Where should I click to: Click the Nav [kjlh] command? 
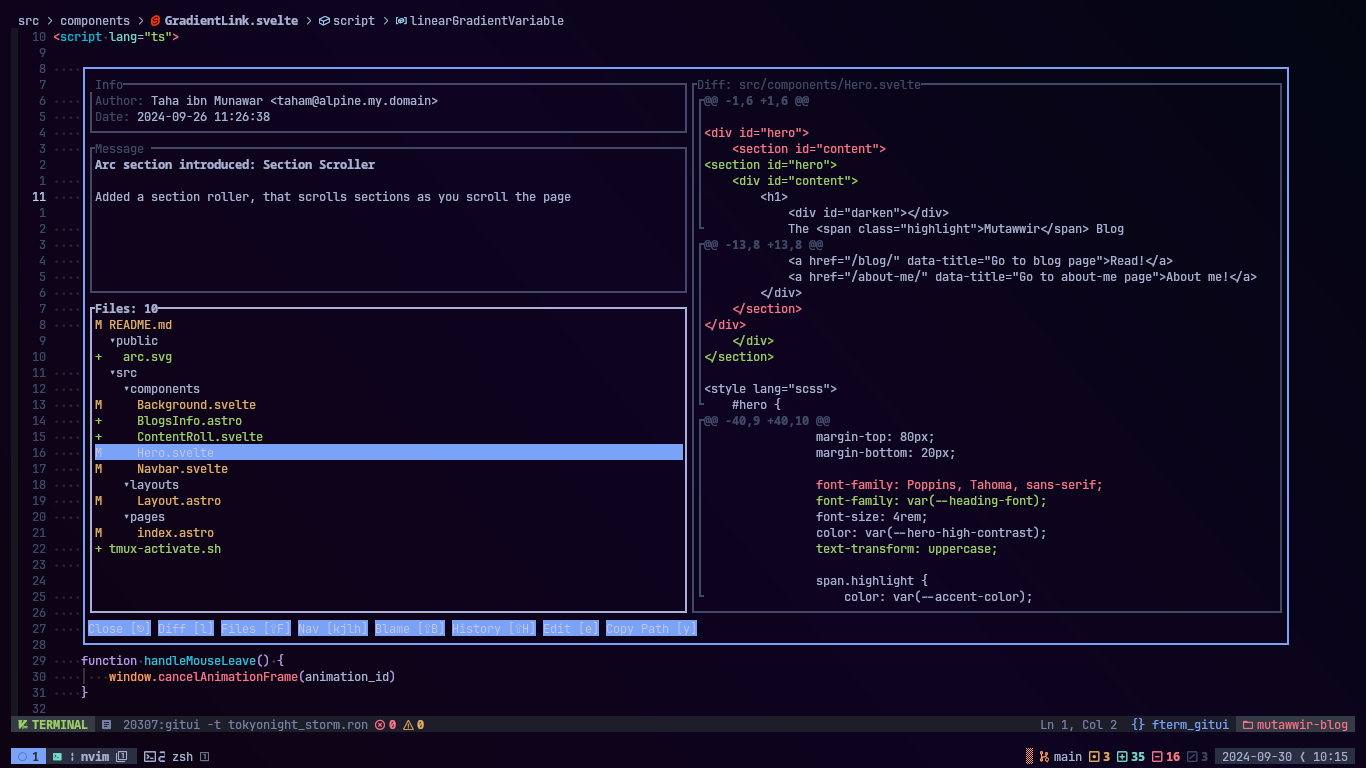333,629
